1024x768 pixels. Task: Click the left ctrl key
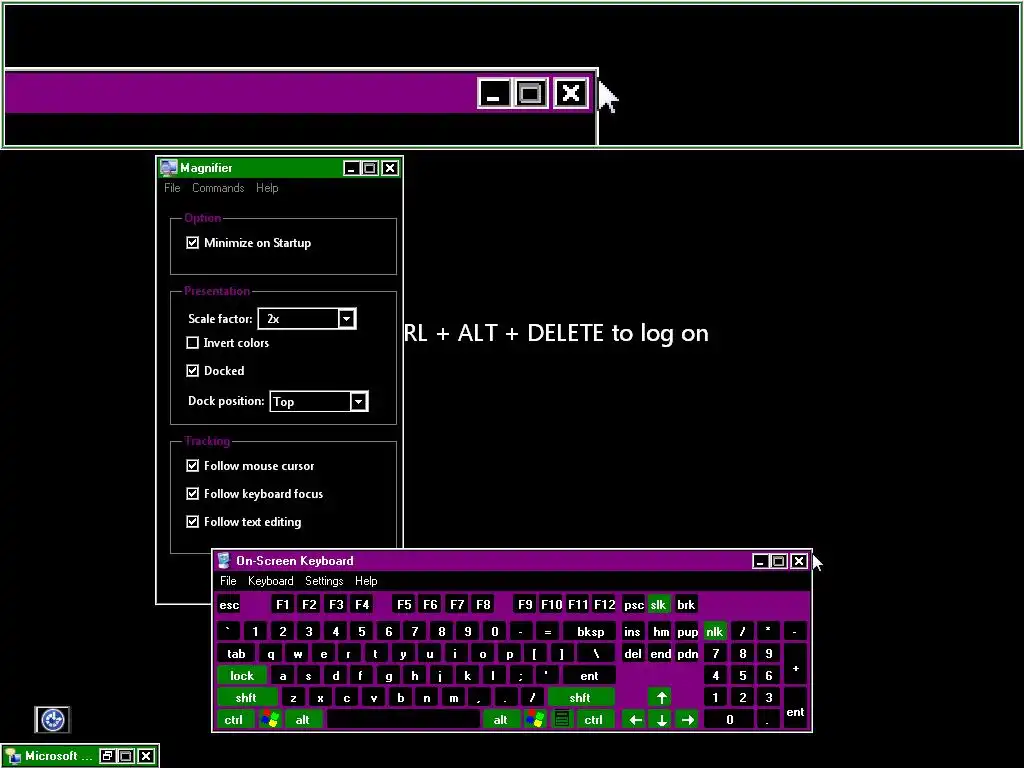pos(234,720)
